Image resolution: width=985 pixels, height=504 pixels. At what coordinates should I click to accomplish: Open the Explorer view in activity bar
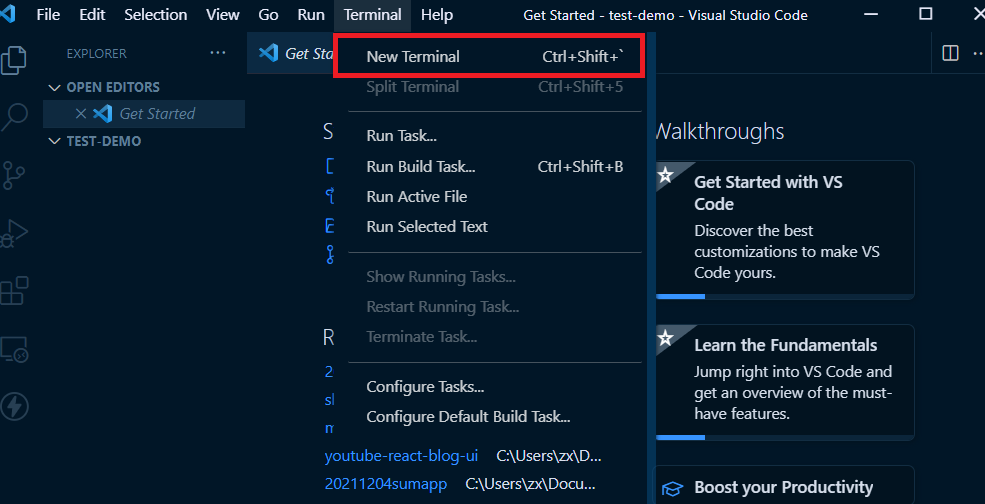point(13,61)
